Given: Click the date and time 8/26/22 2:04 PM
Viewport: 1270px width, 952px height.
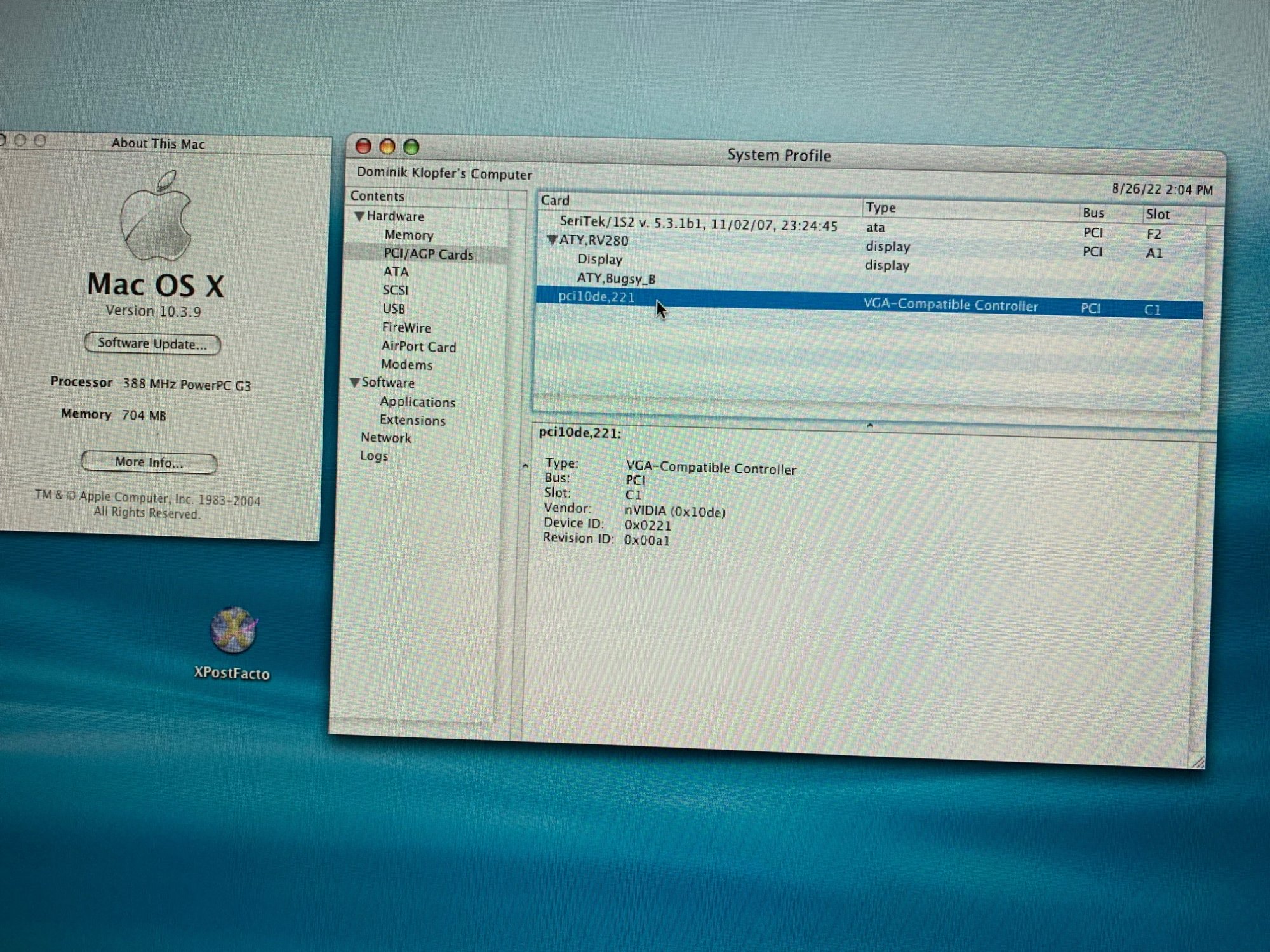Looking at the screenshot, I should click(1162, 190).
